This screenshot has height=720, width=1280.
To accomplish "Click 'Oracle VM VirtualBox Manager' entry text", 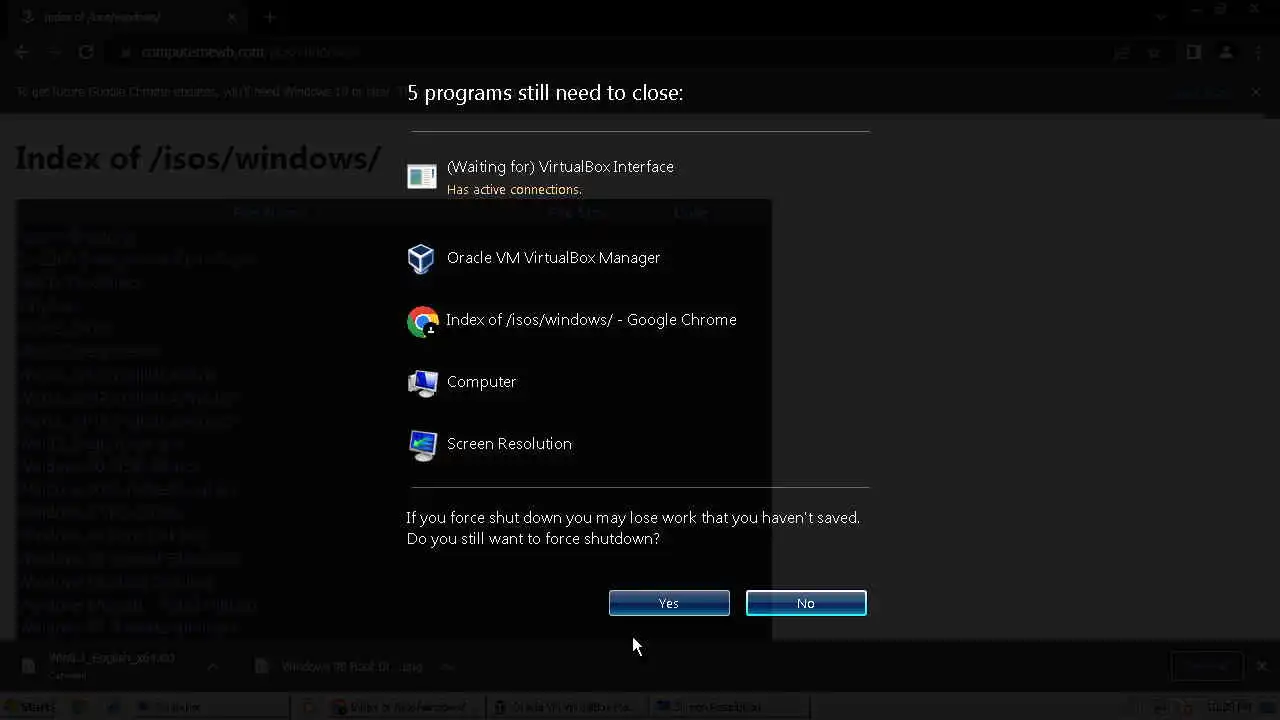I will 553,258.
